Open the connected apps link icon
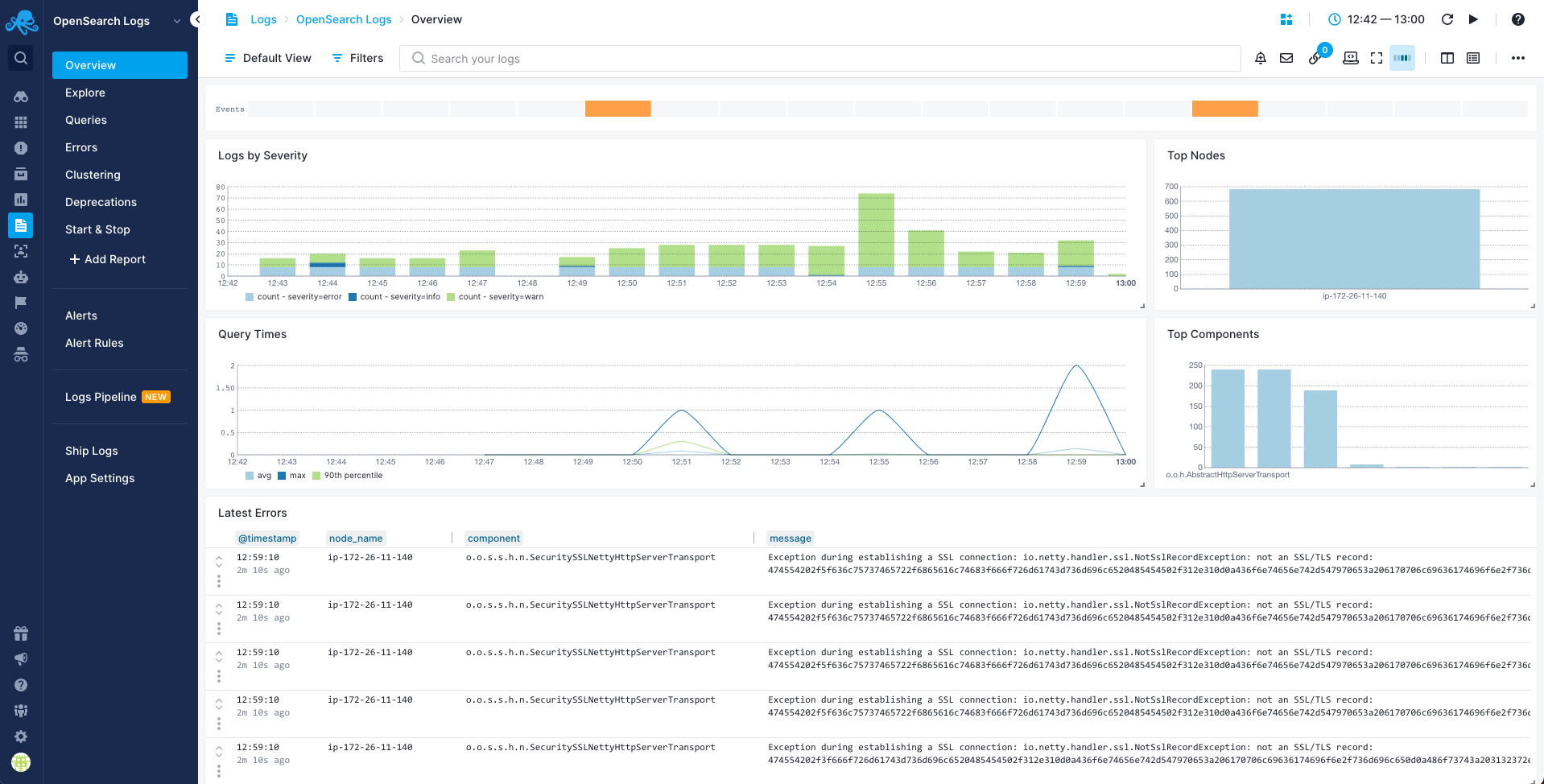This screenshot has width=1544, height=784. pos(1315,58)
